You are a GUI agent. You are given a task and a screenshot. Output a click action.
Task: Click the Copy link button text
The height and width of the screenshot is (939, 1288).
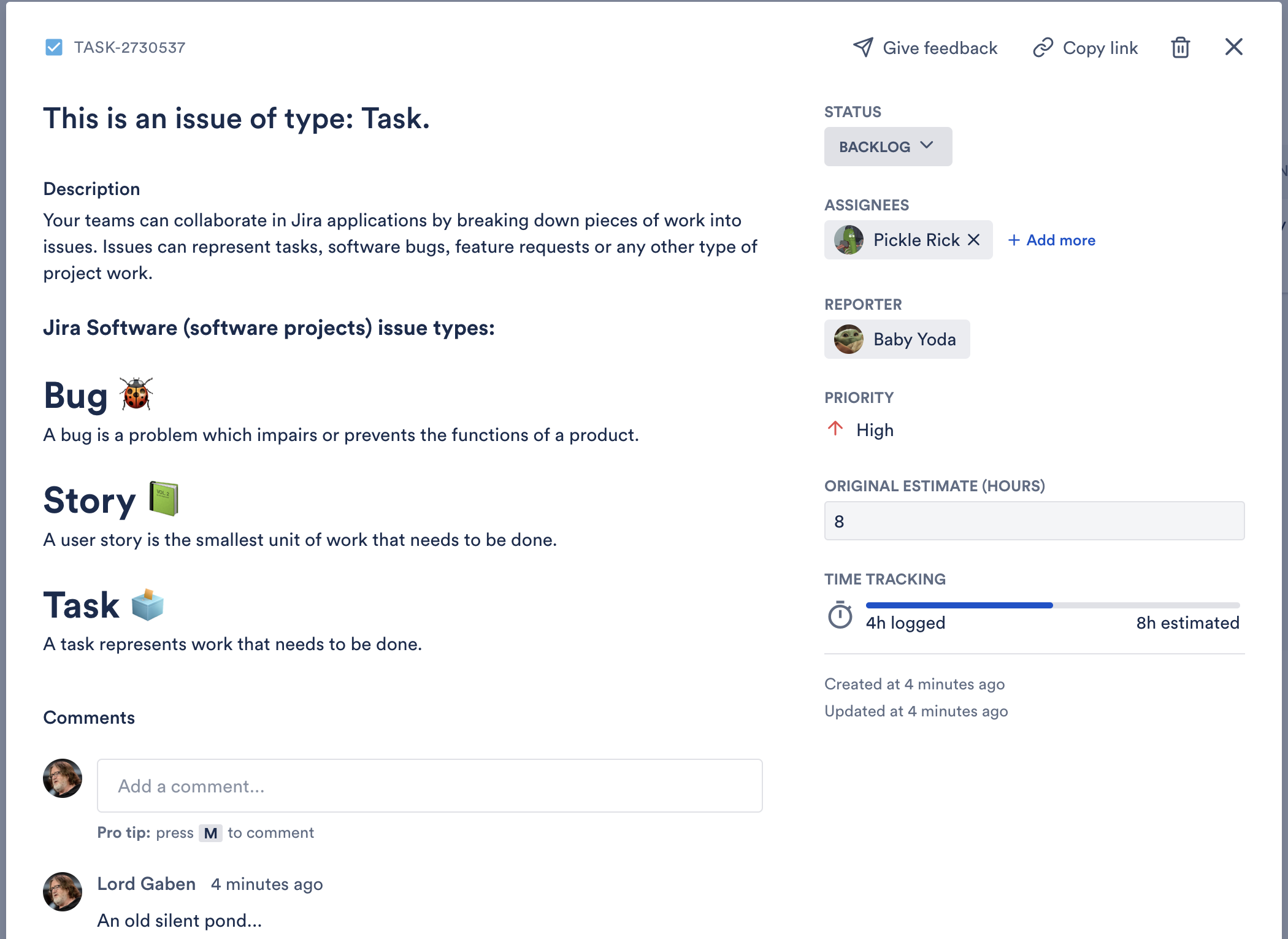[1100, 48]
